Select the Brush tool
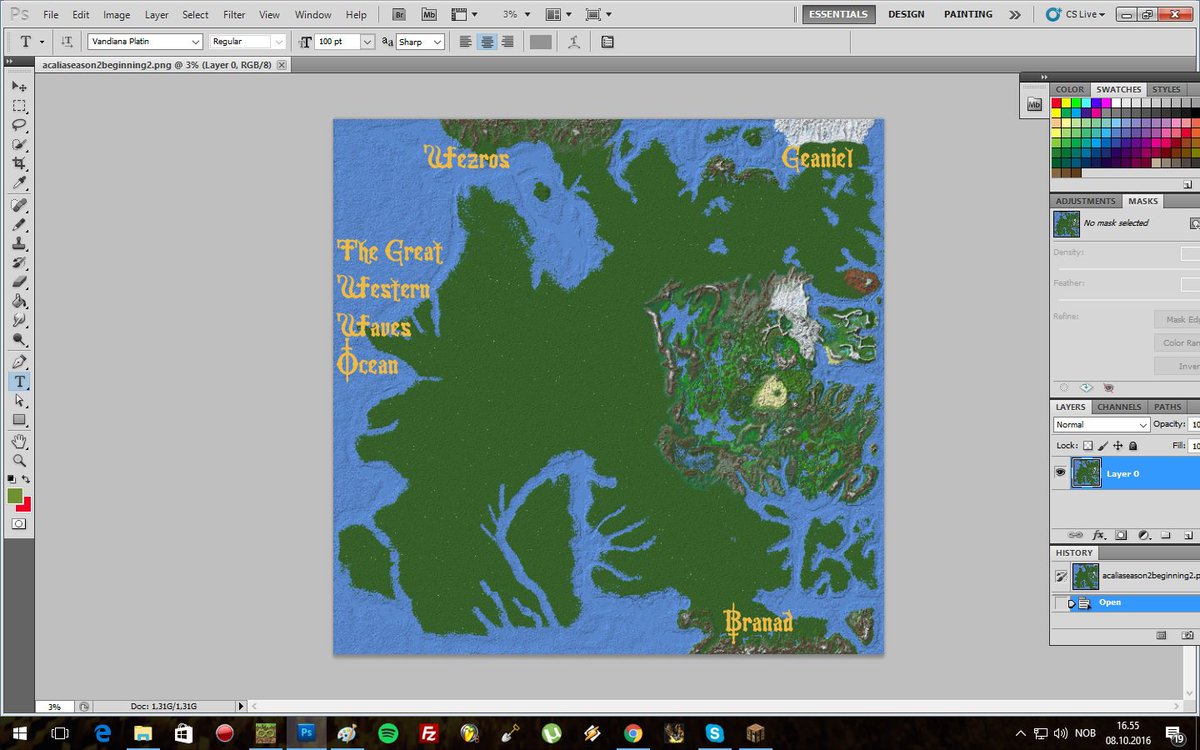 [19, 223]
